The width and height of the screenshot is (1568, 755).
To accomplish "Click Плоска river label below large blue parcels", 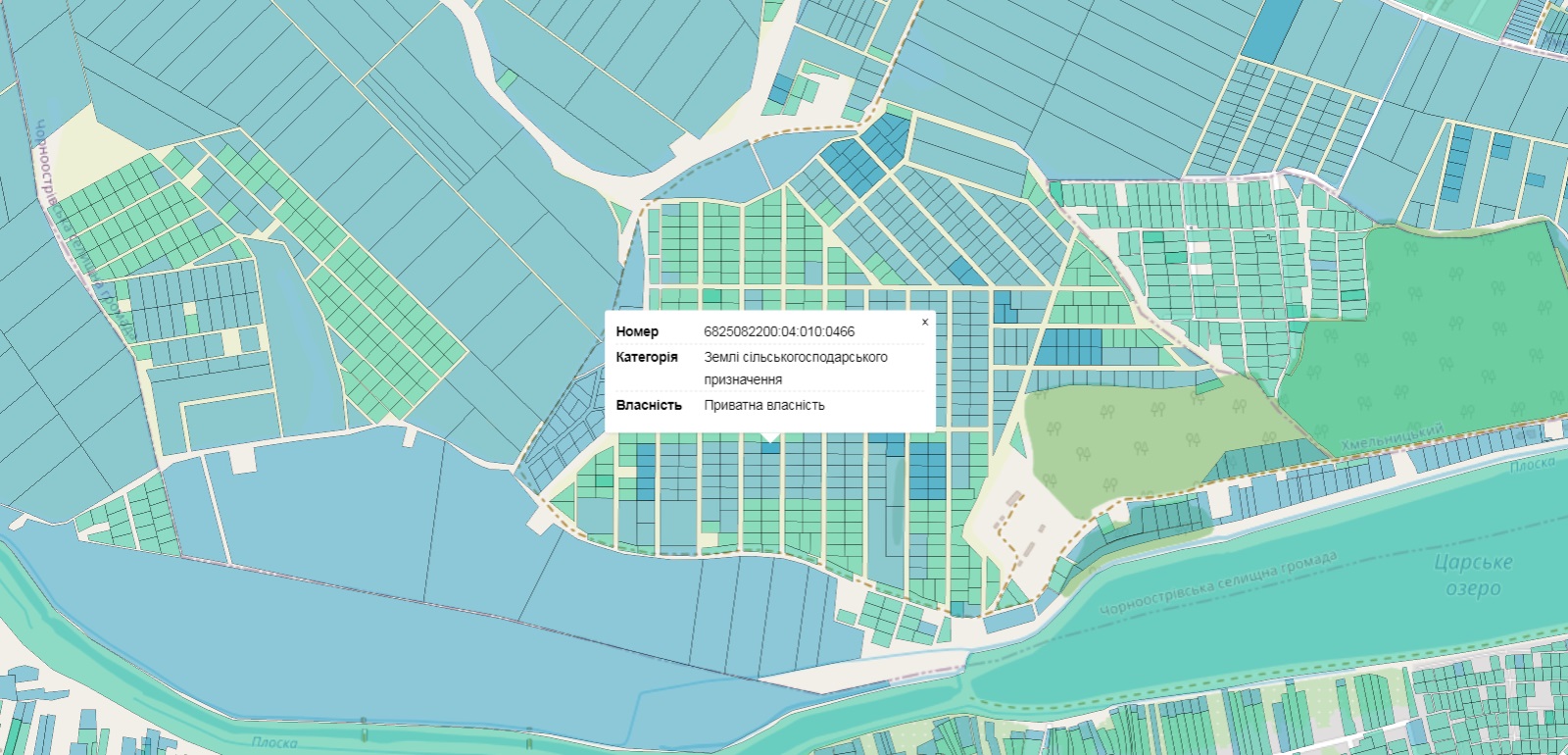I will coord(273,742).
